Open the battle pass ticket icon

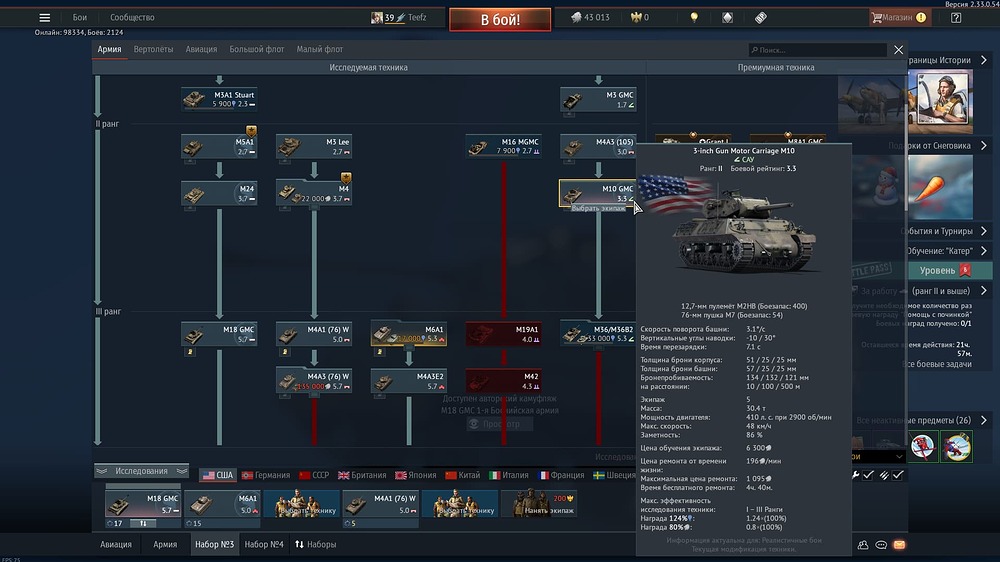760,18
